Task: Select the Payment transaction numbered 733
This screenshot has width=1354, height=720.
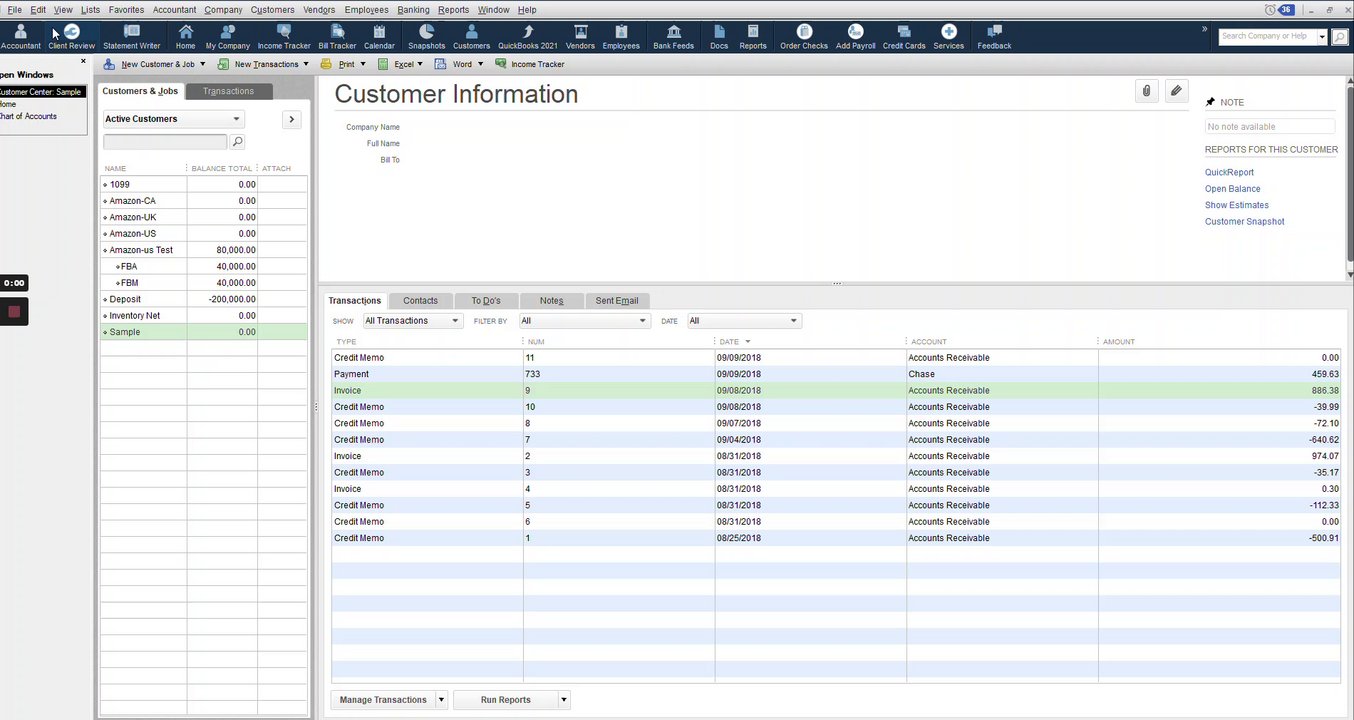Action: click(836, 374)
